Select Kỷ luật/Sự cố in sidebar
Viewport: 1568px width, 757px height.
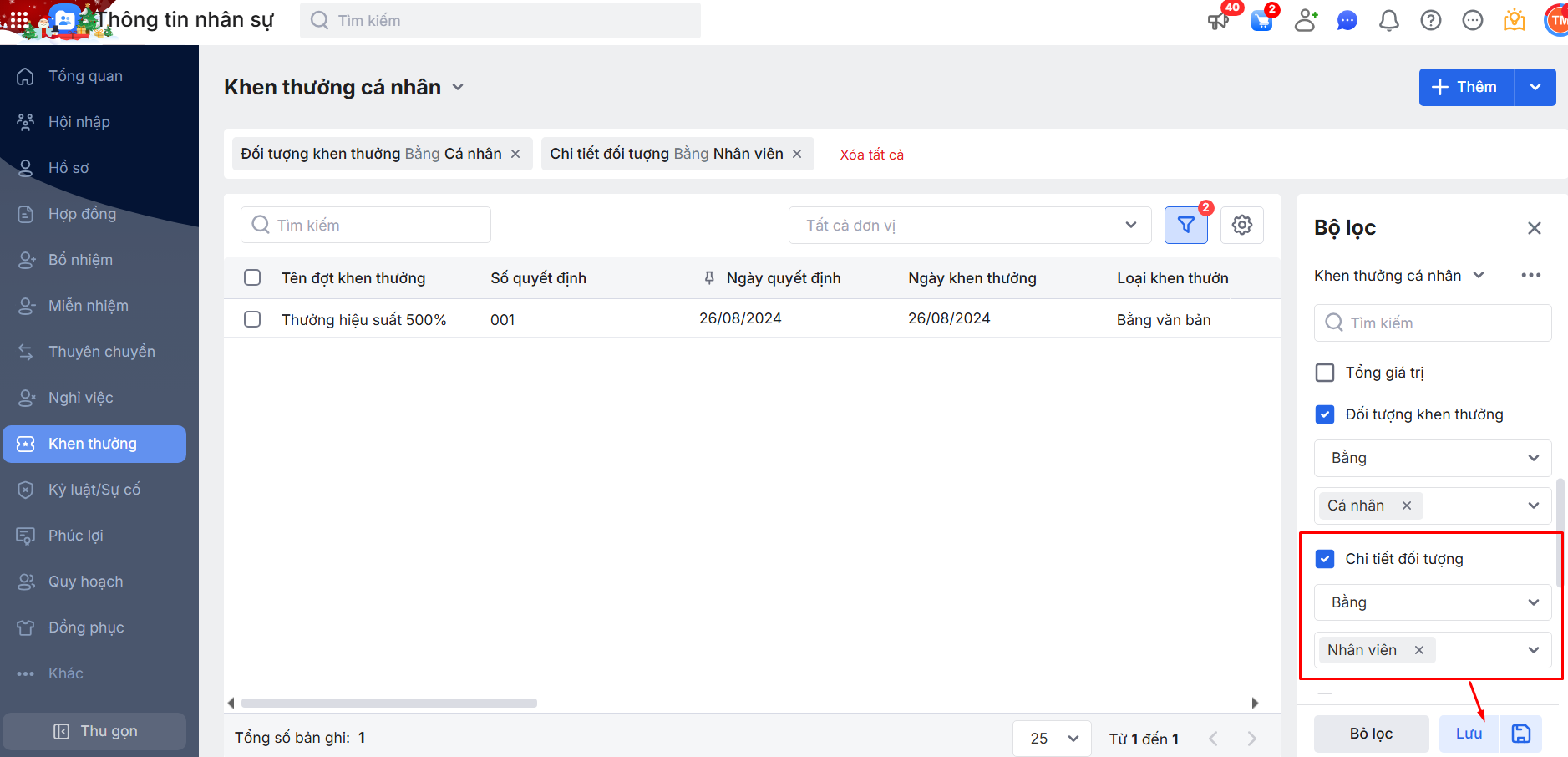coord(94,490)
